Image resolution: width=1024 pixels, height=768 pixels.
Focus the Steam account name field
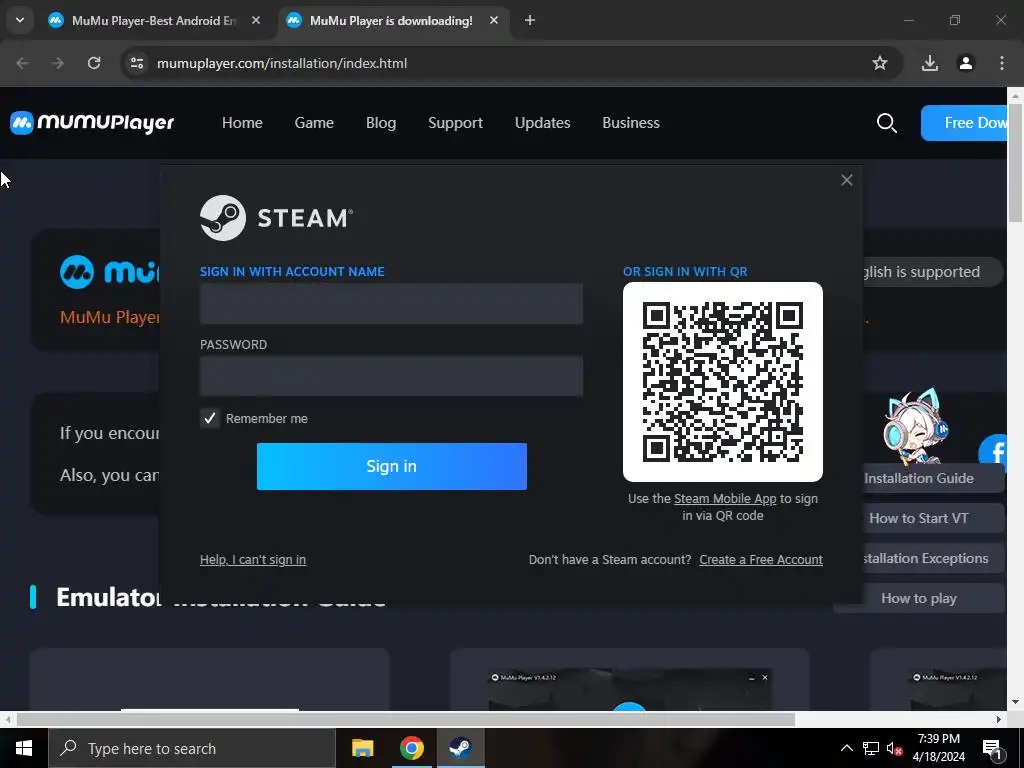[391, 304]
